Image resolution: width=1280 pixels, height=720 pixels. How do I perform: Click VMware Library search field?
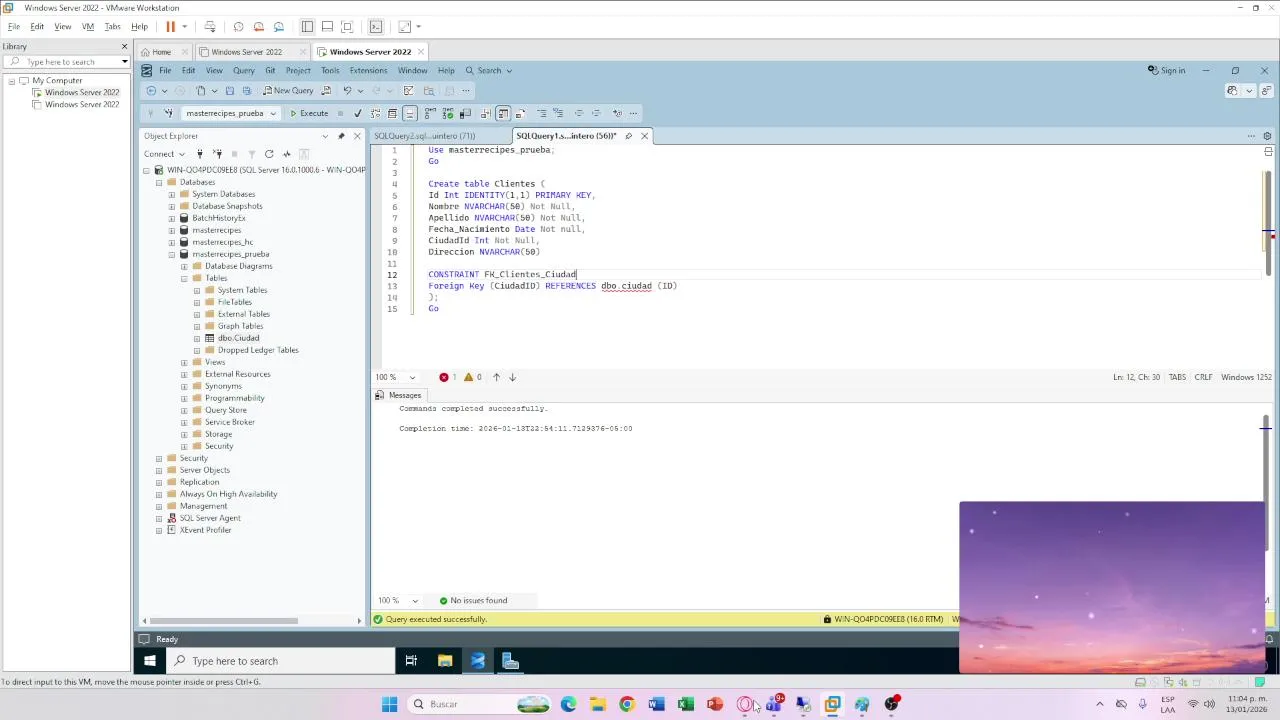66,62
